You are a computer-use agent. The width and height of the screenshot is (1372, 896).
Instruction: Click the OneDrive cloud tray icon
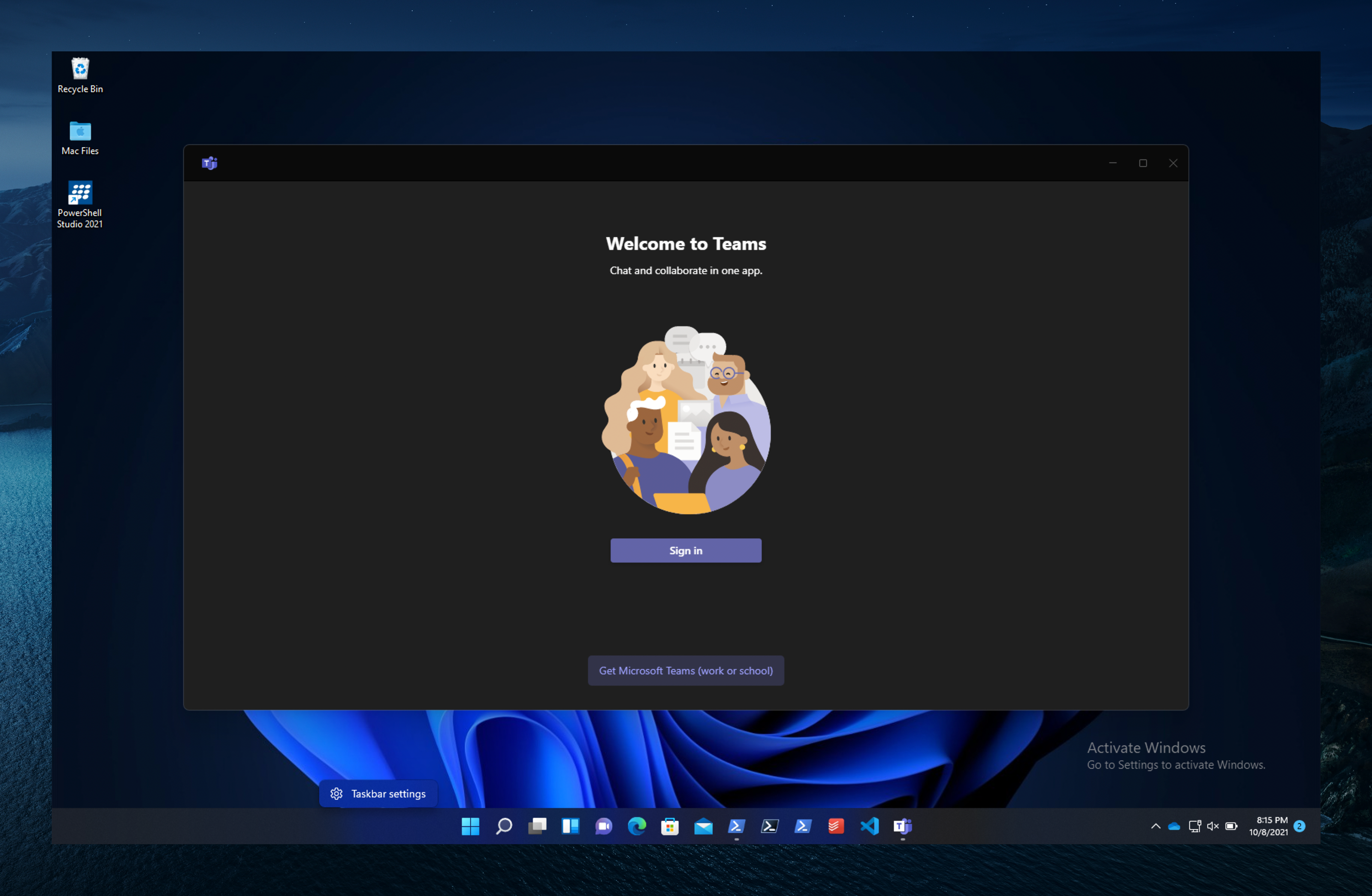(x=1174, y=826)
